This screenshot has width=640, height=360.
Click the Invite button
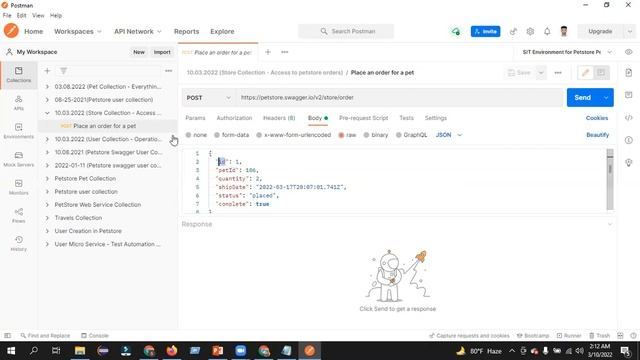tap(485, 31)
